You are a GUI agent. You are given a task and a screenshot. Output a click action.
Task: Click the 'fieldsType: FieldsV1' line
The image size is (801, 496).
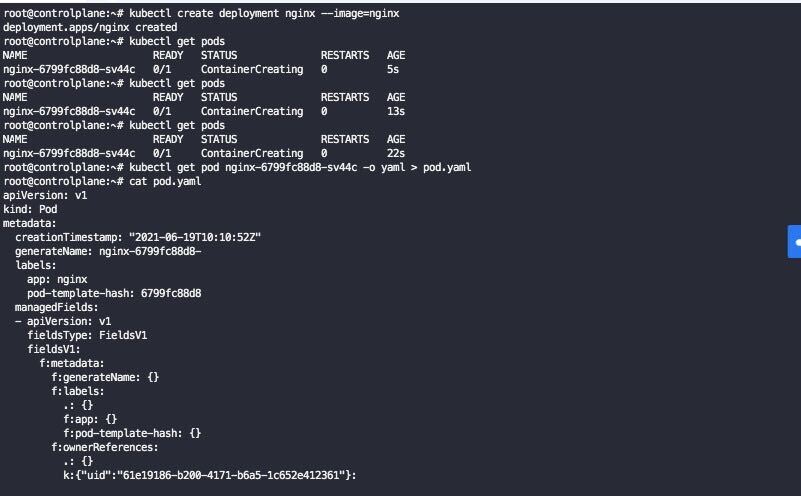(x=87, y=335)
